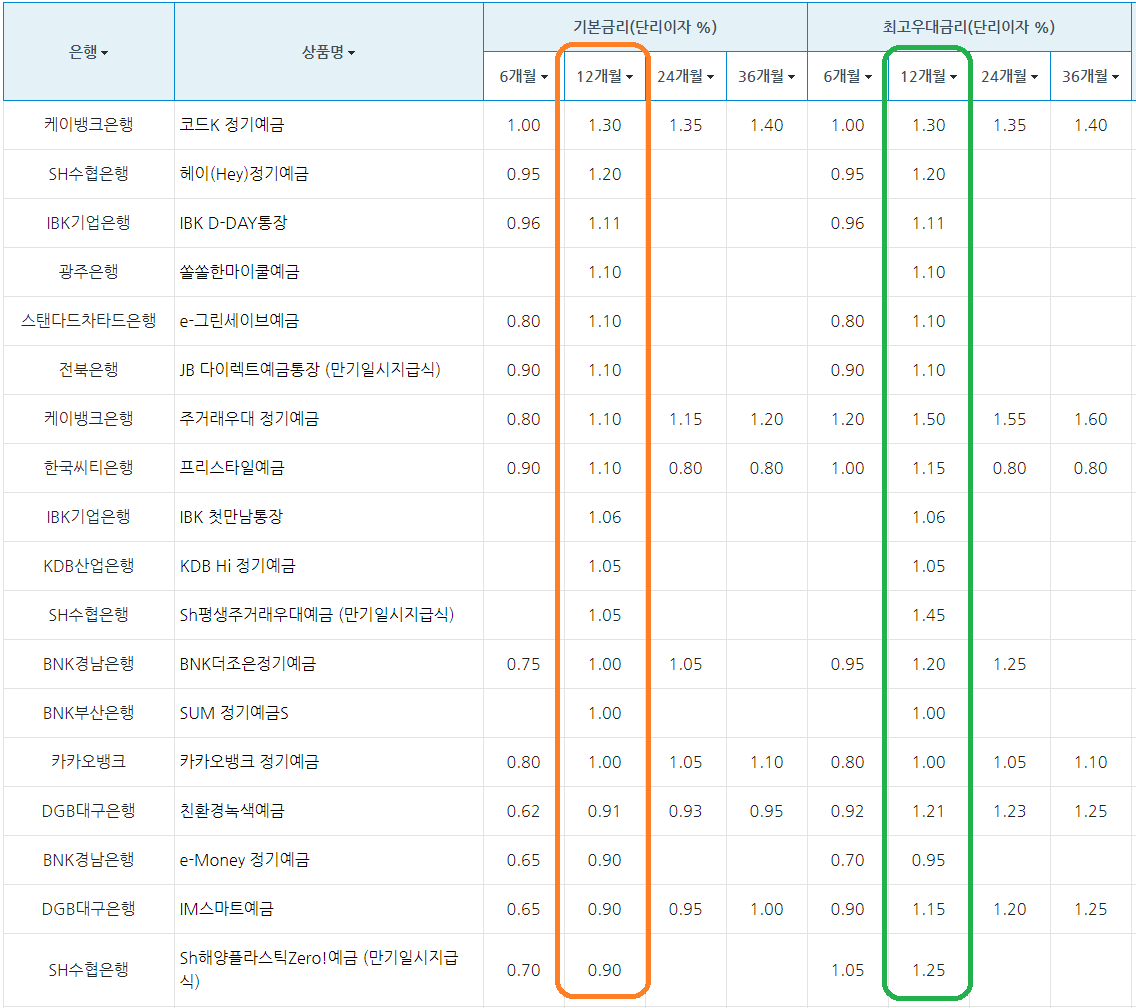Sort 기본금리 by the 12개월 header
The image size is (1136, 1008).
[x=604, y=76]
